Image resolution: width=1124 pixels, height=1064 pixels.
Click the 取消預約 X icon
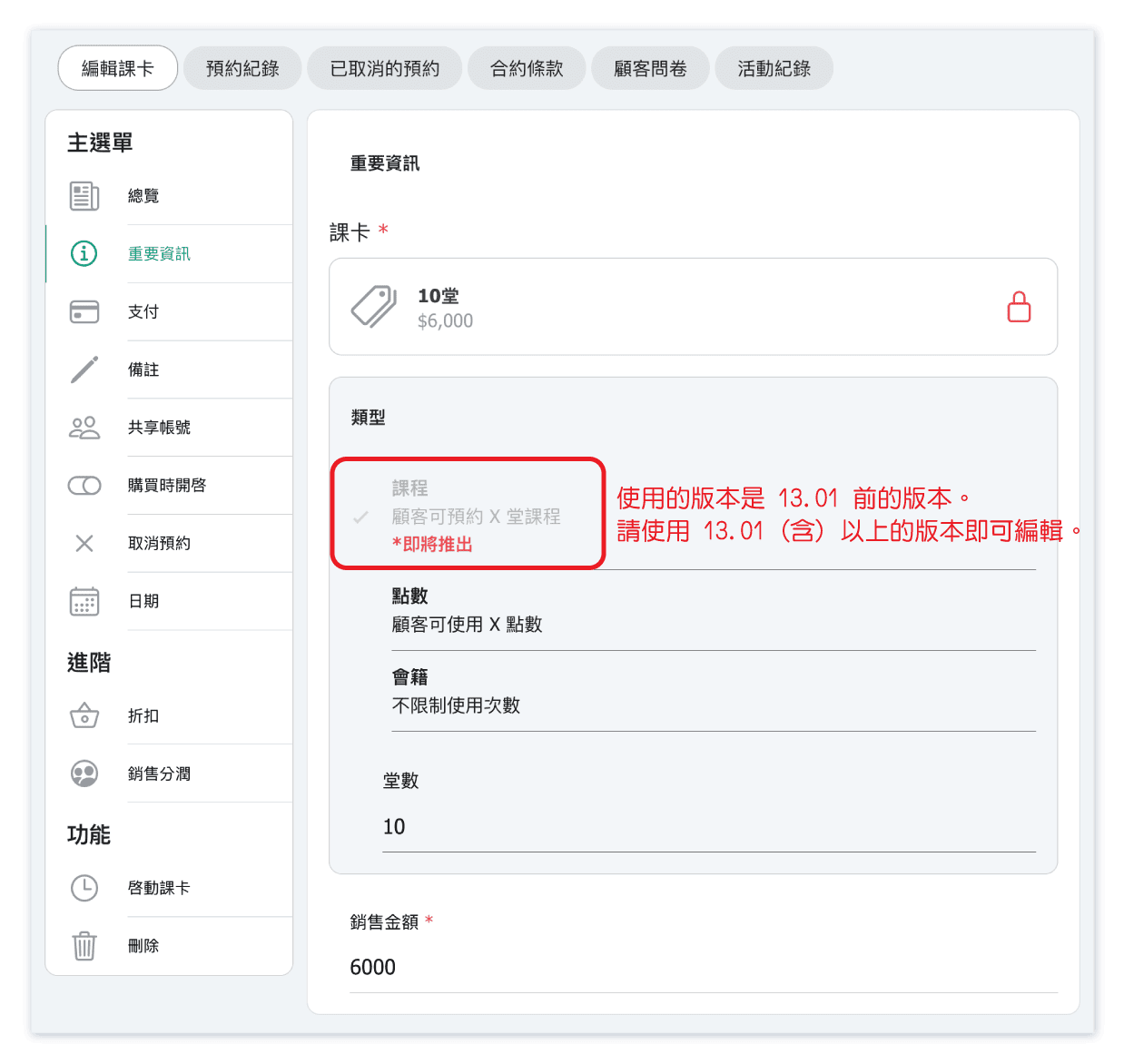point(84,543)
